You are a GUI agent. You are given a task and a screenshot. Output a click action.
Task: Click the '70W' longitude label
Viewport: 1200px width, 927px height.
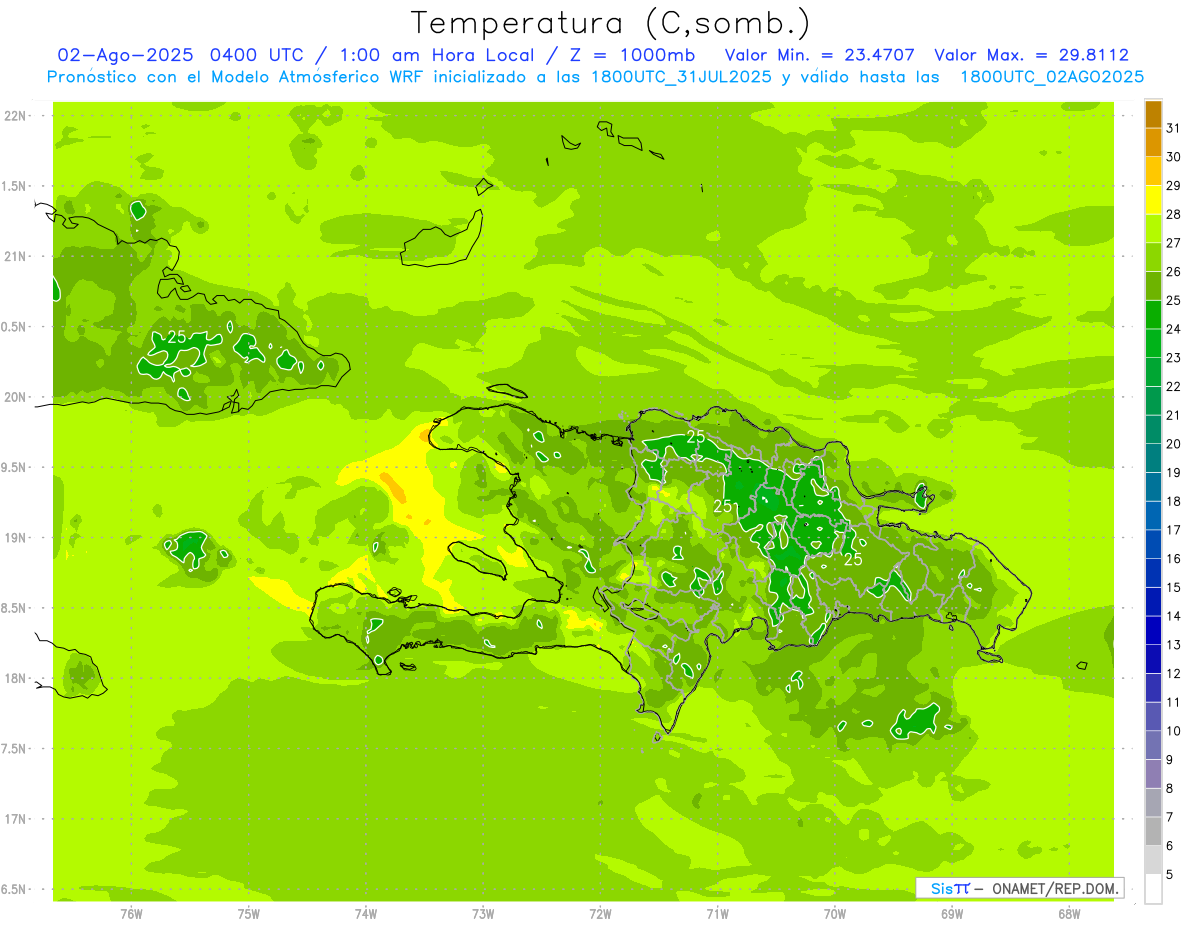pyautogui.click(x=835, y=913)
